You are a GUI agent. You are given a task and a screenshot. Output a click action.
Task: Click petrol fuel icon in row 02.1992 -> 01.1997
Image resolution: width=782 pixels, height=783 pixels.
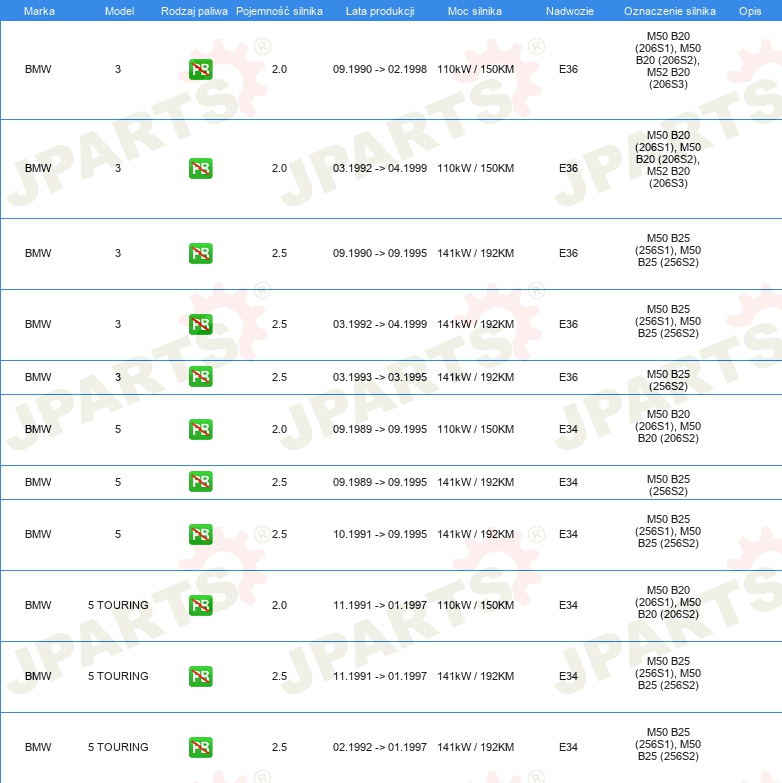point(201,747)
